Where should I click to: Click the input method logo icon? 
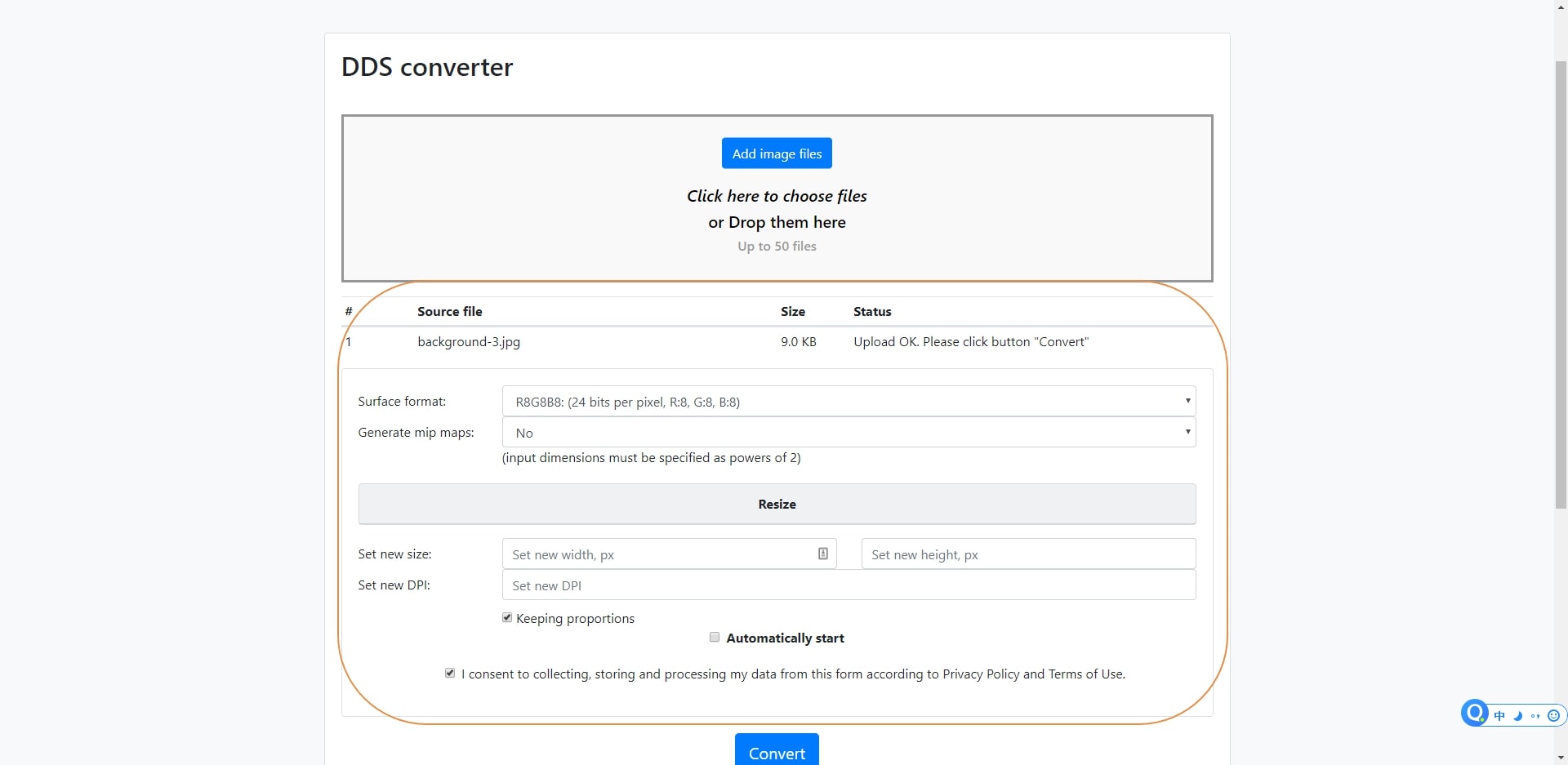1475,714
